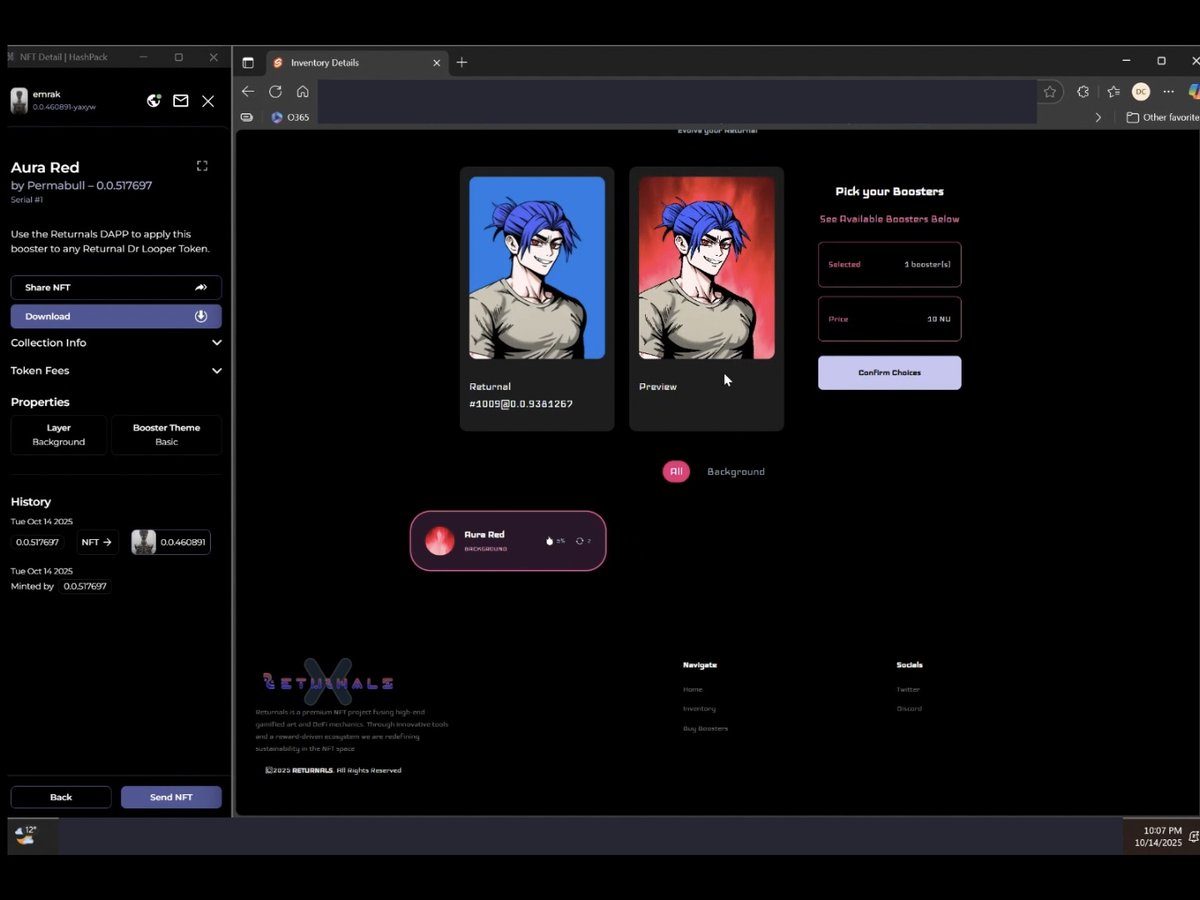Open the HashPack messages envelope icon
The height and width of the screenshot is (900, 1200).
tap(181, 101)
